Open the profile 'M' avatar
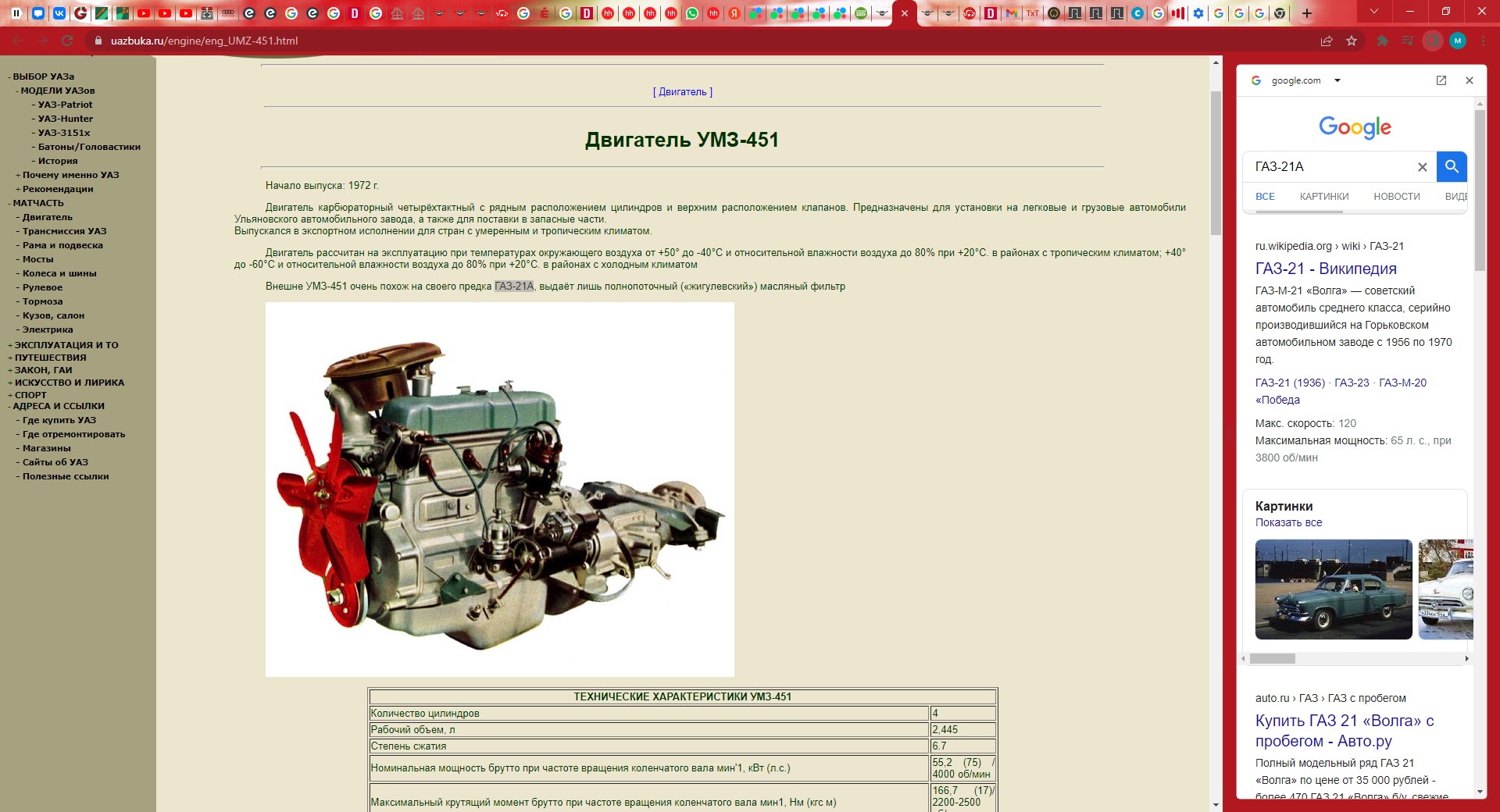The width and height of the screenshot is (1500, 812). [x=1457, y=41]
